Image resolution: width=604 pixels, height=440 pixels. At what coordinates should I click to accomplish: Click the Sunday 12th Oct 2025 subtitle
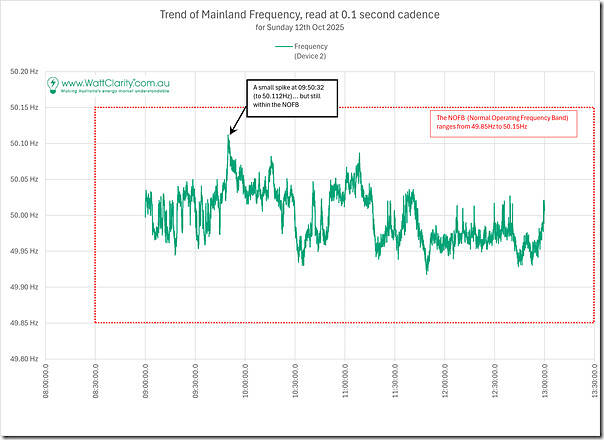301,27
